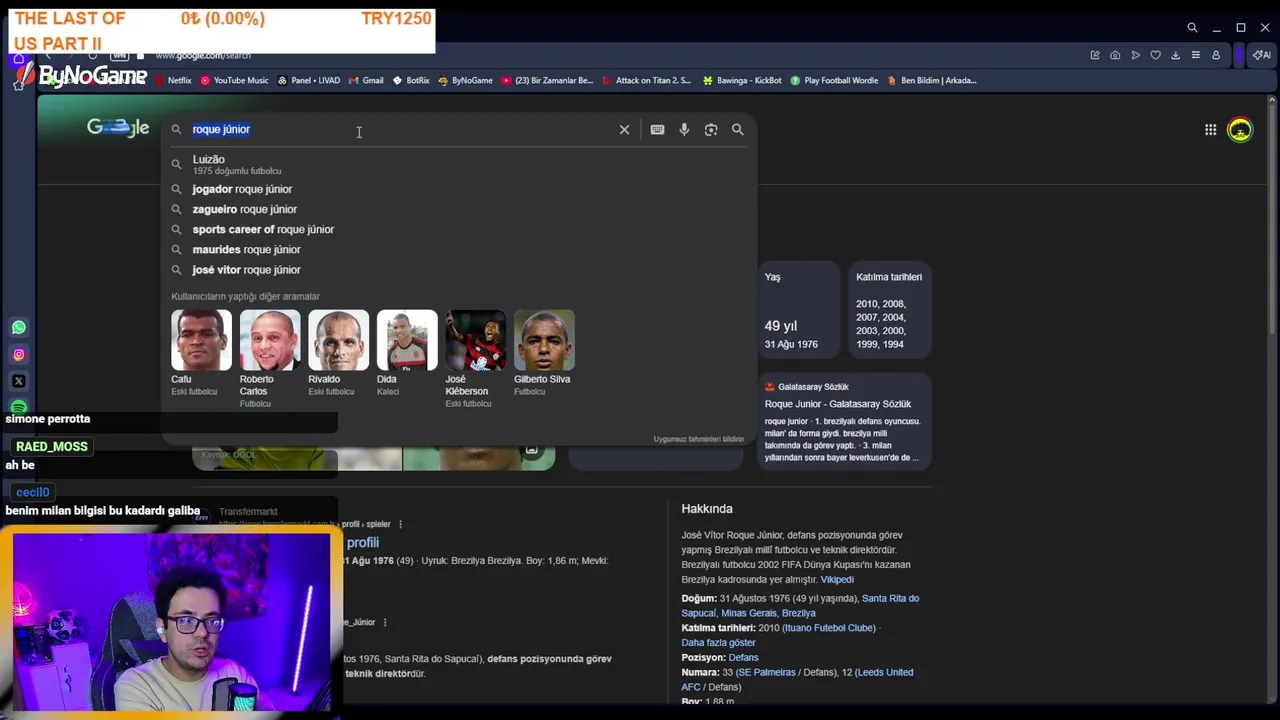
Task: Clear the Google search box
Action: pos(624,129)
